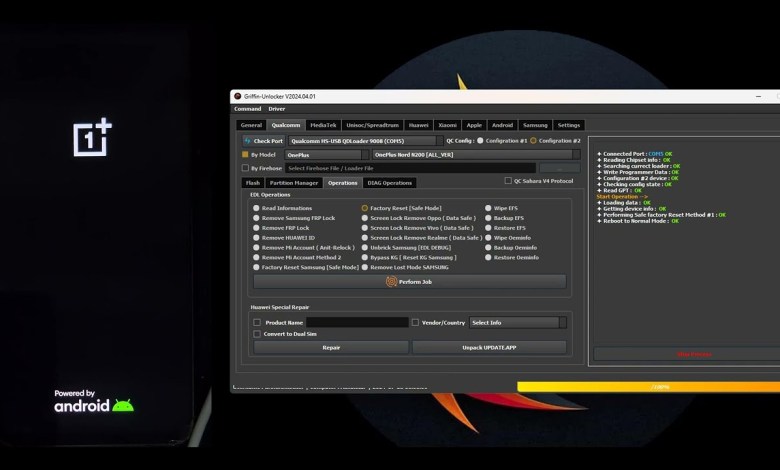Viewport: 780px width, 470px height.
Task: Switch to the Flash sub-tab
Action: (x=253, y=183)
